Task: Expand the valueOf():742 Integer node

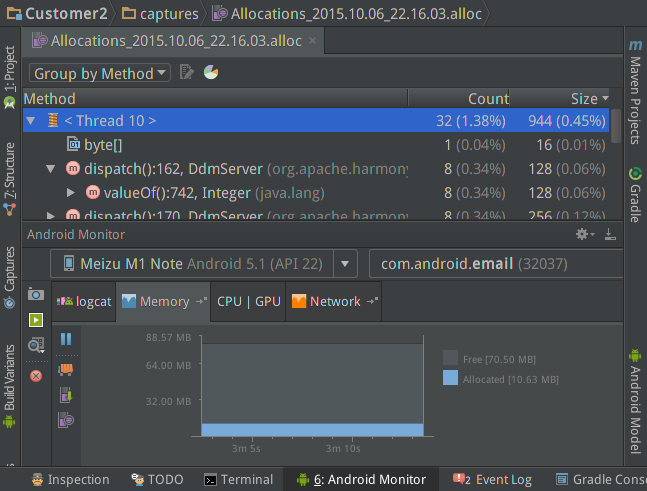Action: pos(71,193)
